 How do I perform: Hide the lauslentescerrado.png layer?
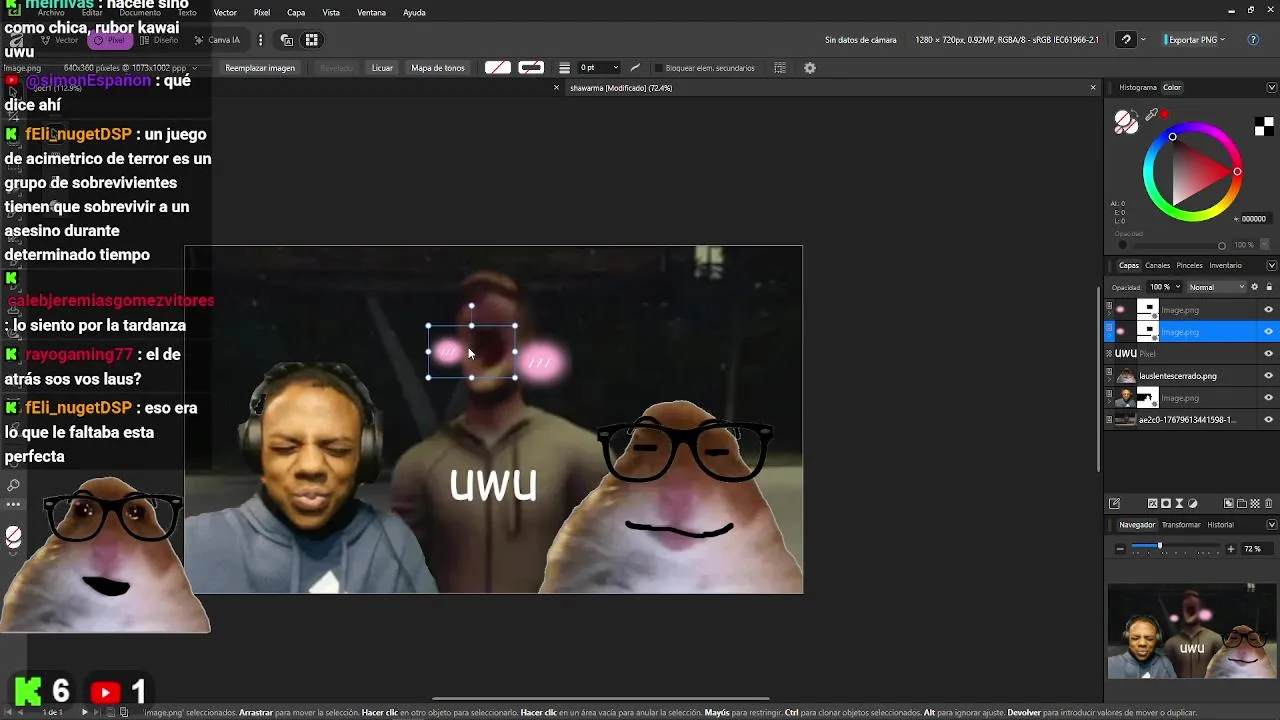point(1268,376)
